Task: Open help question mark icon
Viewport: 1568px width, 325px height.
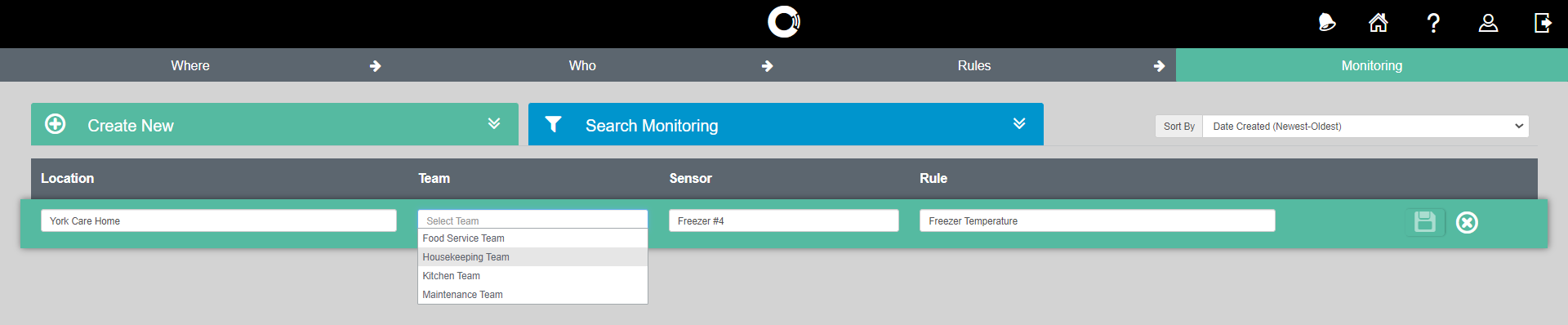Action: pos(1433,23)
